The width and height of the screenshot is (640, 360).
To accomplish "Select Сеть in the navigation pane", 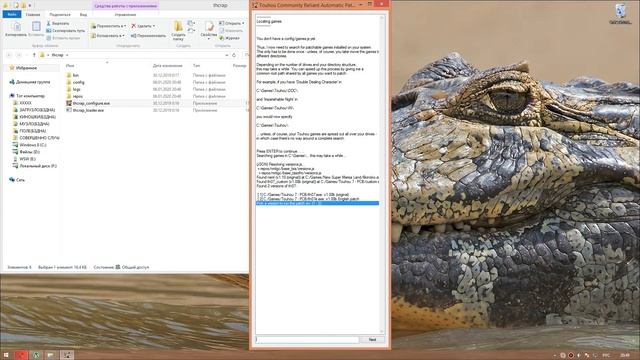I will (20, 180).
